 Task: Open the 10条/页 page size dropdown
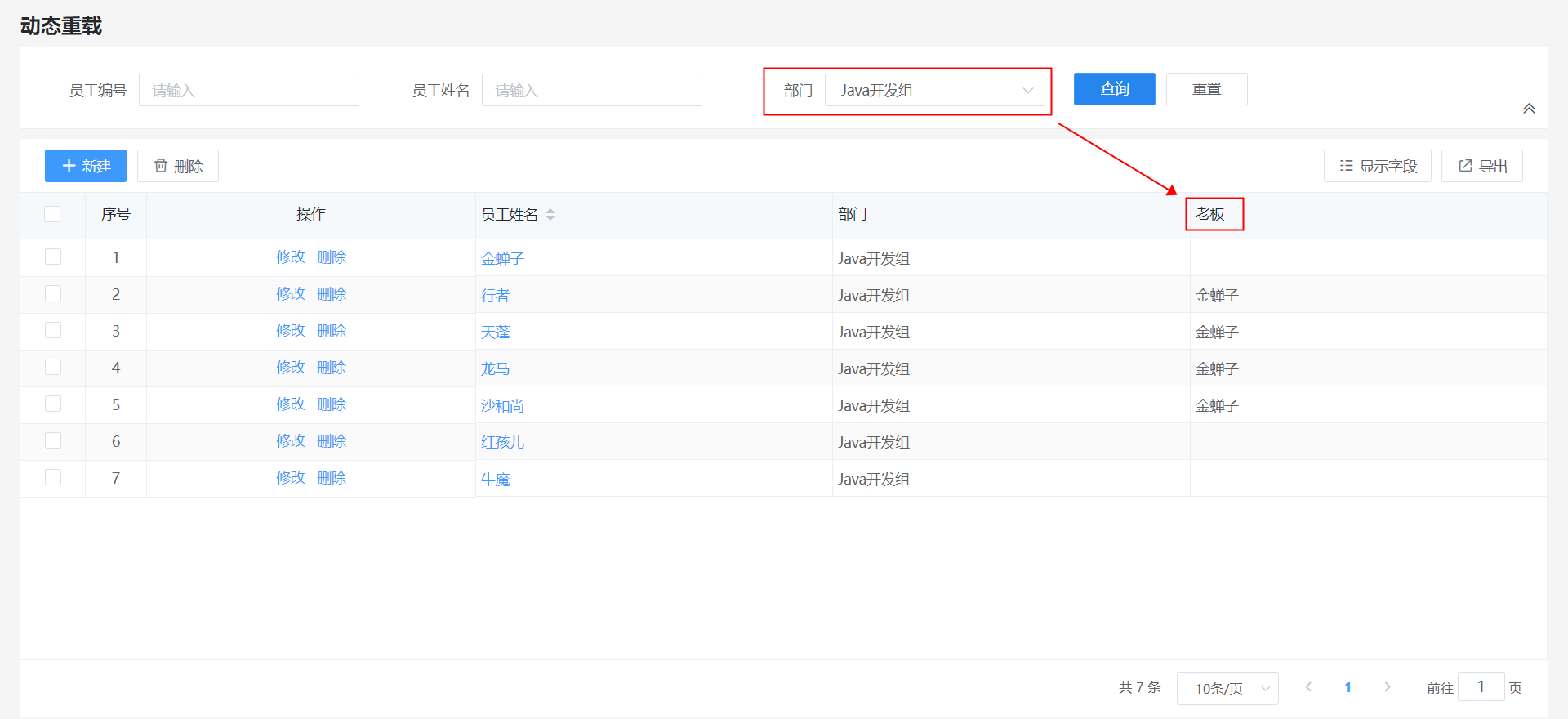[x=1227, y=688]
